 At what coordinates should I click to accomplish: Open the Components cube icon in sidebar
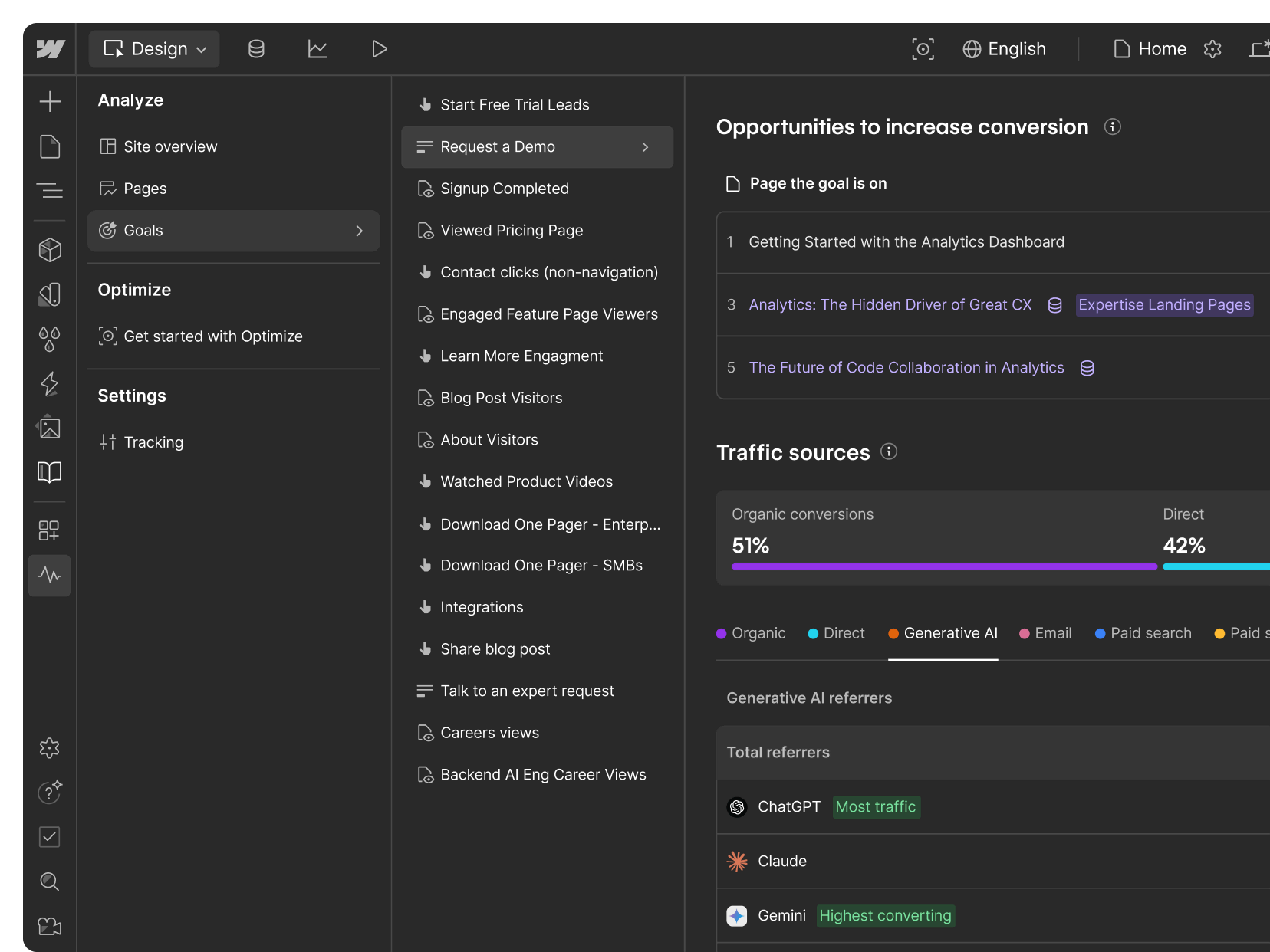(50, 250)
